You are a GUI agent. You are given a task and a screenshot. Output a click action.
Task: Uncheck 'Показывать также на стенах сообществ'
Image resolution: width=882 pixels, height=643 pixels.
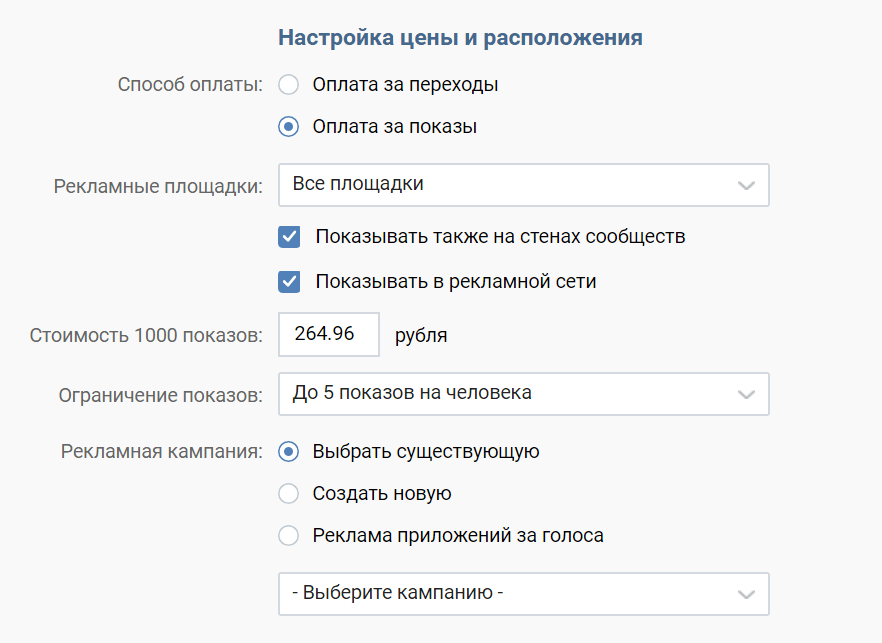click(x=289, y=237)
